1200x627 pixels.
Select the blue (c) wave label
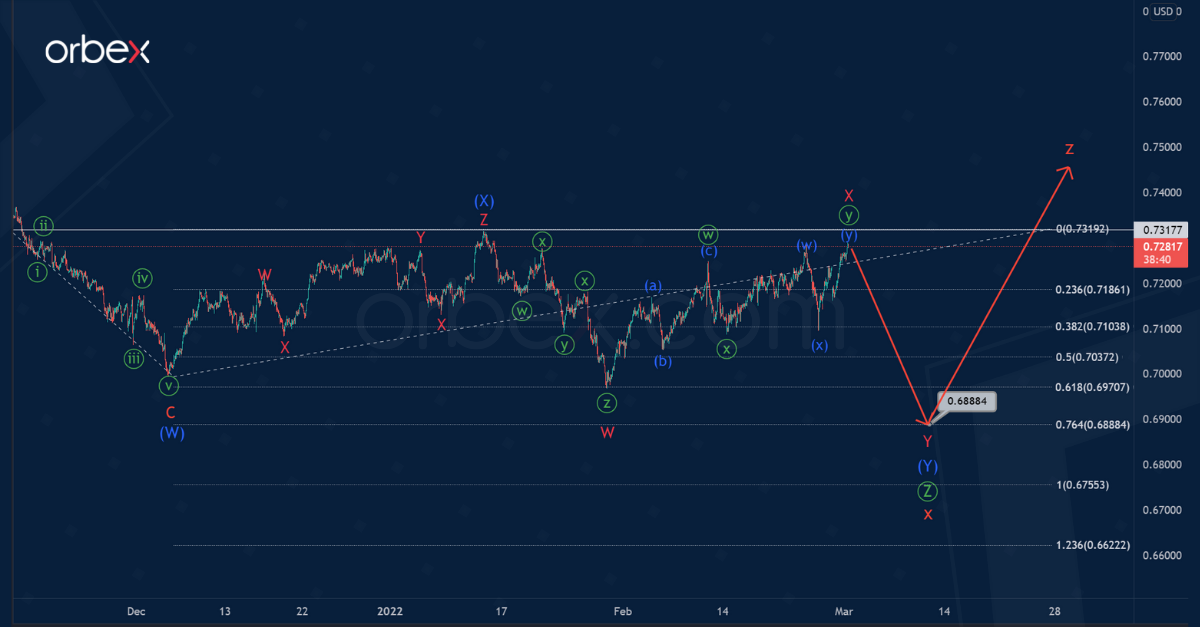[x=708, y=251]
